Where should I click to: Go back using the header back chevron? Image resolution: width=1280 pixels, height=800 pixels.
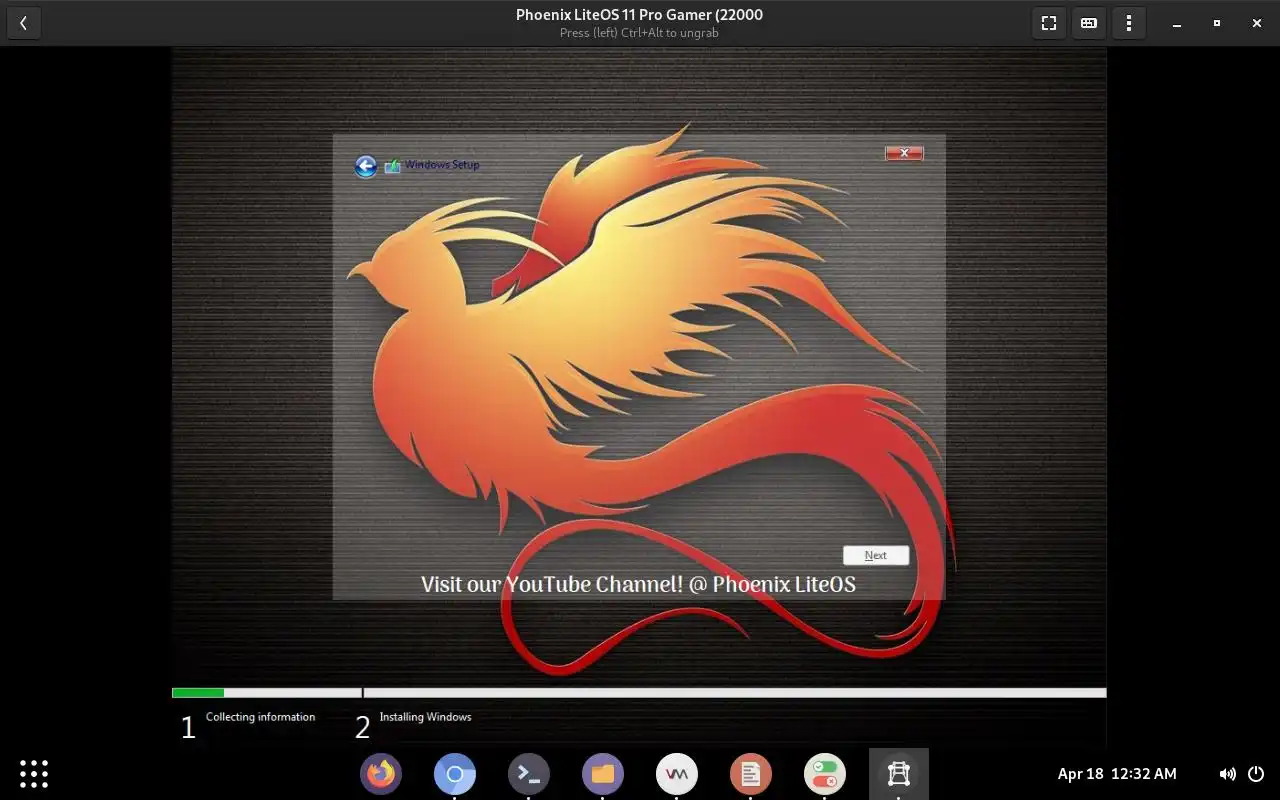(x=23, y=23)
